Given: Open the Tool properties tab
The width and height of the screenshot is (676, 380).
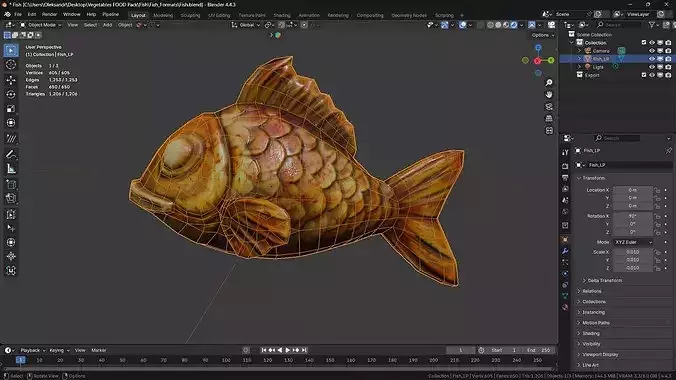Looking at the screenshot, I should tap(565, 152).
